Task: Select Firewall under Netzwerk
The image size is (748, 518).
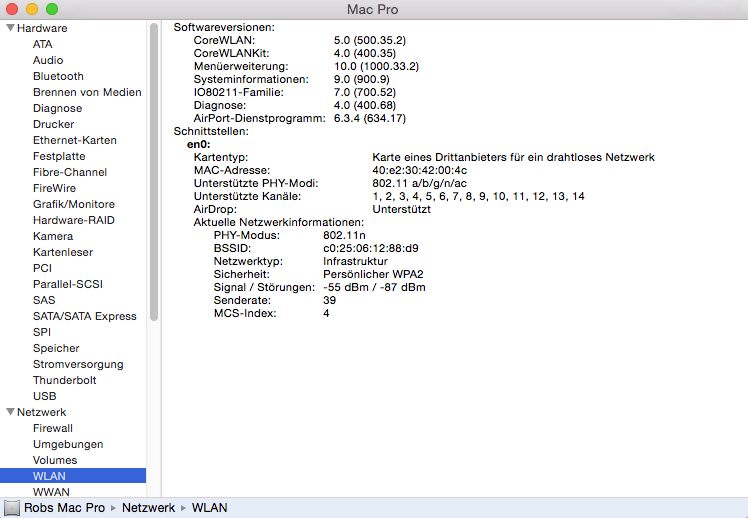Action: tap(52, 428)
